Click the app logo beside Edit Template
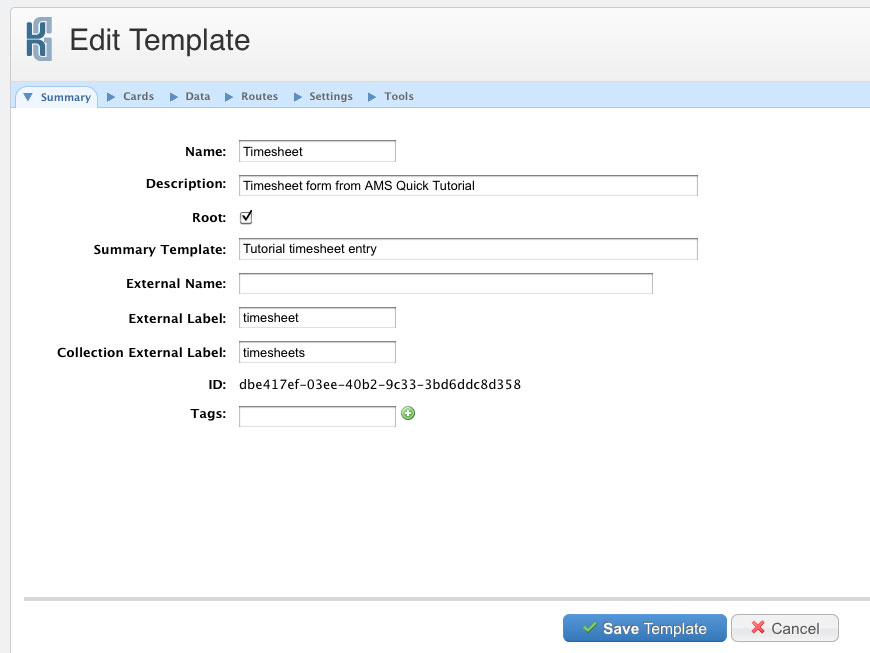Image resolution: width=870 pixels, height=653 pixels. (39, 40)
